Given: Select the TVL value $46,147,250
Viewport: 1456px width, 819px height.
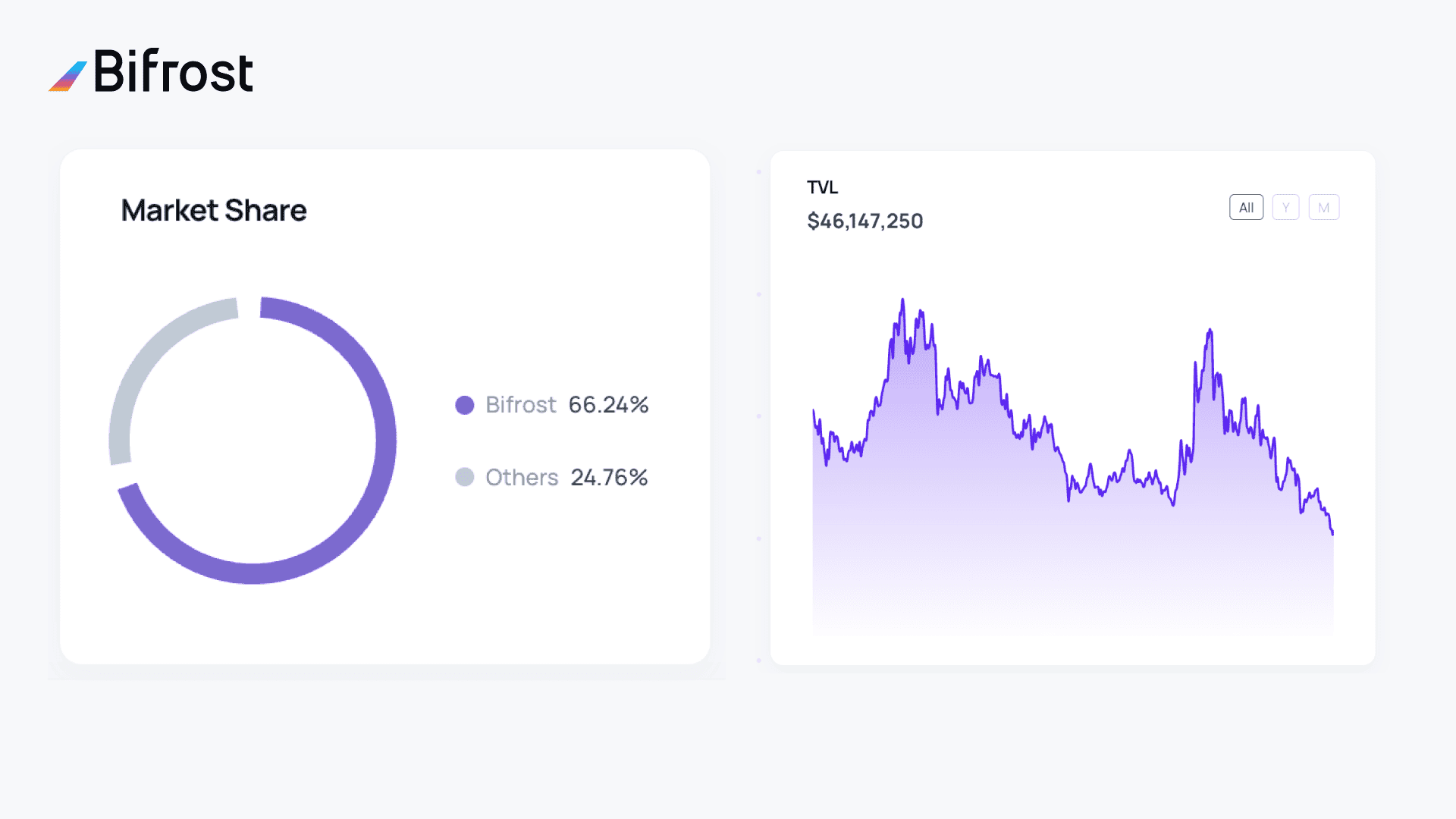Looking at the screenshot, I should (x=864, y=221).
